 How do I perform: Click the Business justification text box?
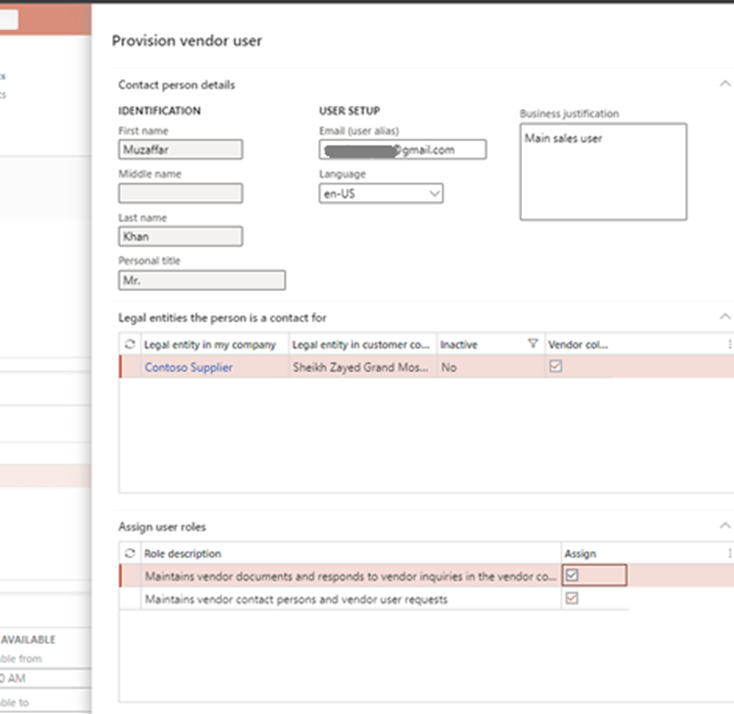602,171
